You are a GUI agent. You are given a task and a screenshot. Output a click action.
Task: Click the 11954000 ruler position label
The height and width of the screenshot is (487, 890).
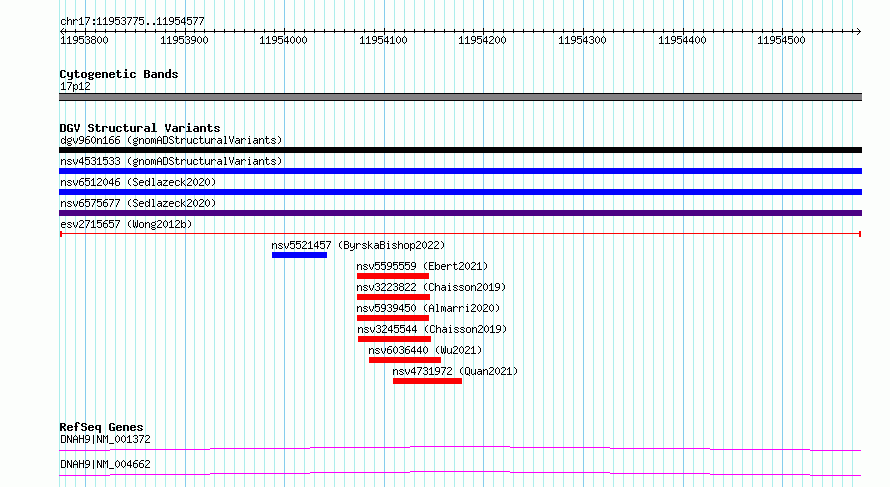pyautogui.click(x=283, y=40)
